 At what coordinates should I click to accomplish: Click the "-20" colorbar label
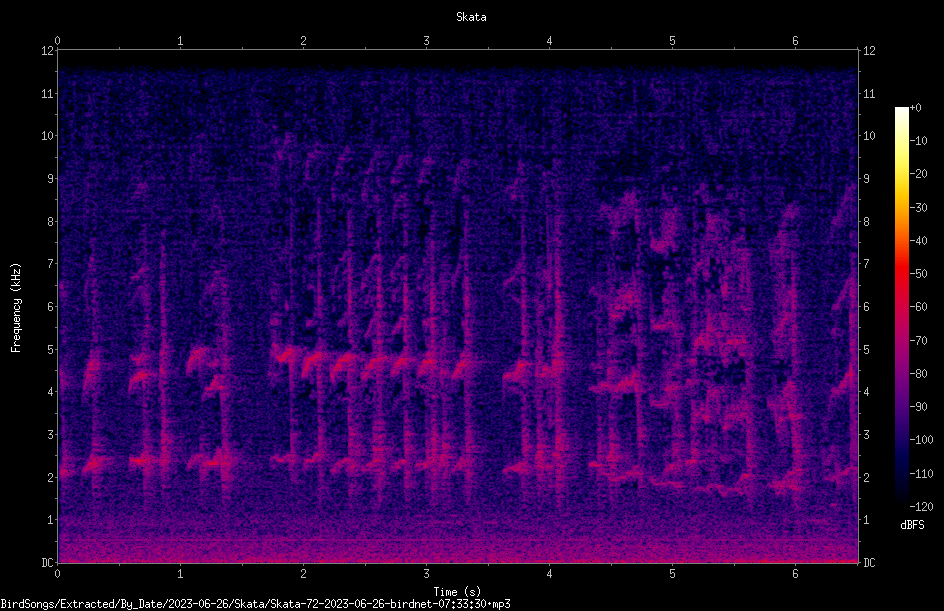[x=918, y=174]
